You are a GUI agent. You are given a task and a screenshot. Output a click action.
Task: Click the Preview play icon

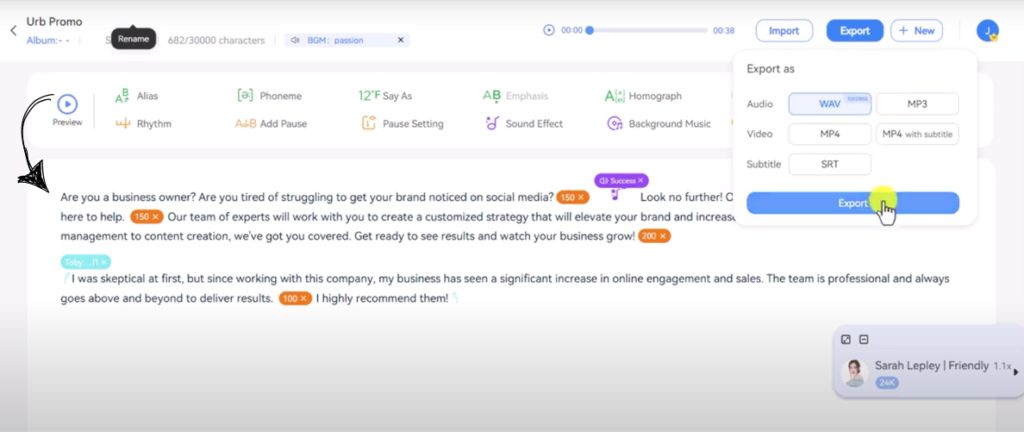pos(67,104)
